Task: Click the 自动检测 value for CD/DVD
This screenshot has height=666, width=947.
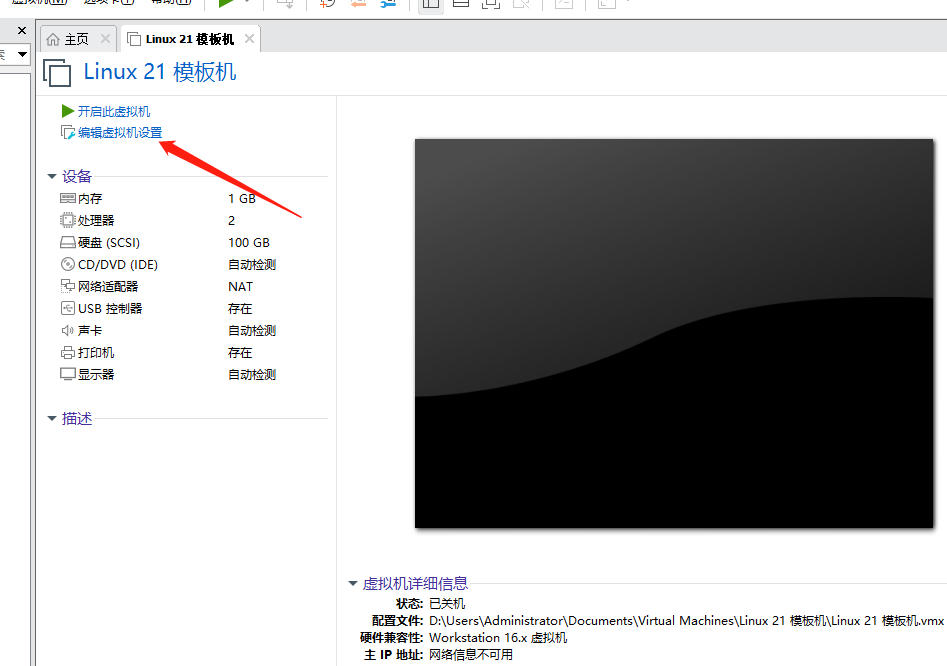Action: (x=252, y=264)
